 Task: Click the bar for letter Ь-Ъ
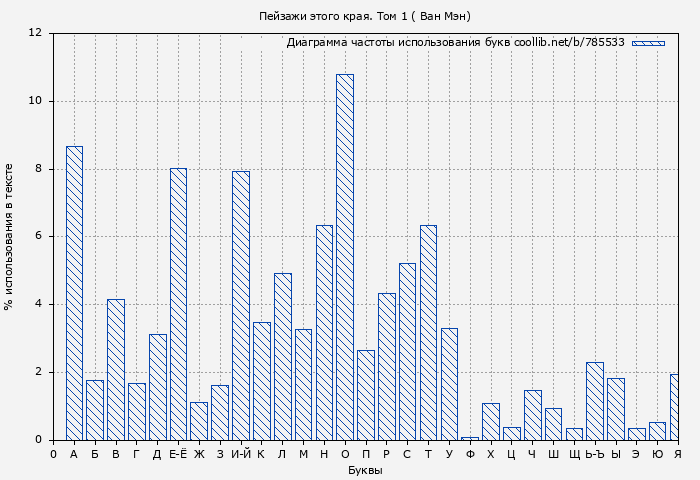click(x=594, y=401)
